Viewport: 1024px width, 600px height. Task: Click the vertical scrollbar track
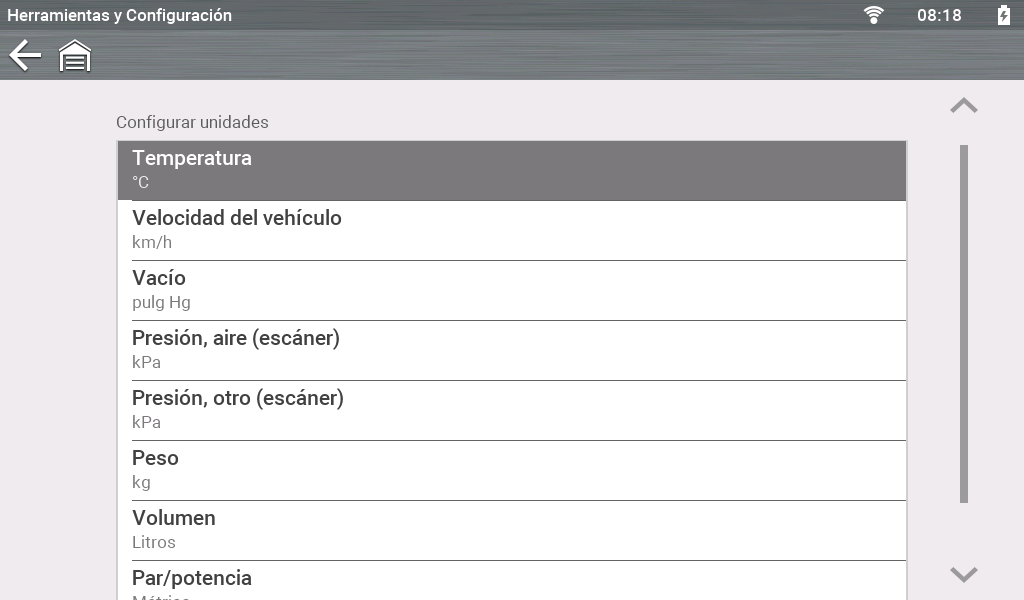coord(964,323)
